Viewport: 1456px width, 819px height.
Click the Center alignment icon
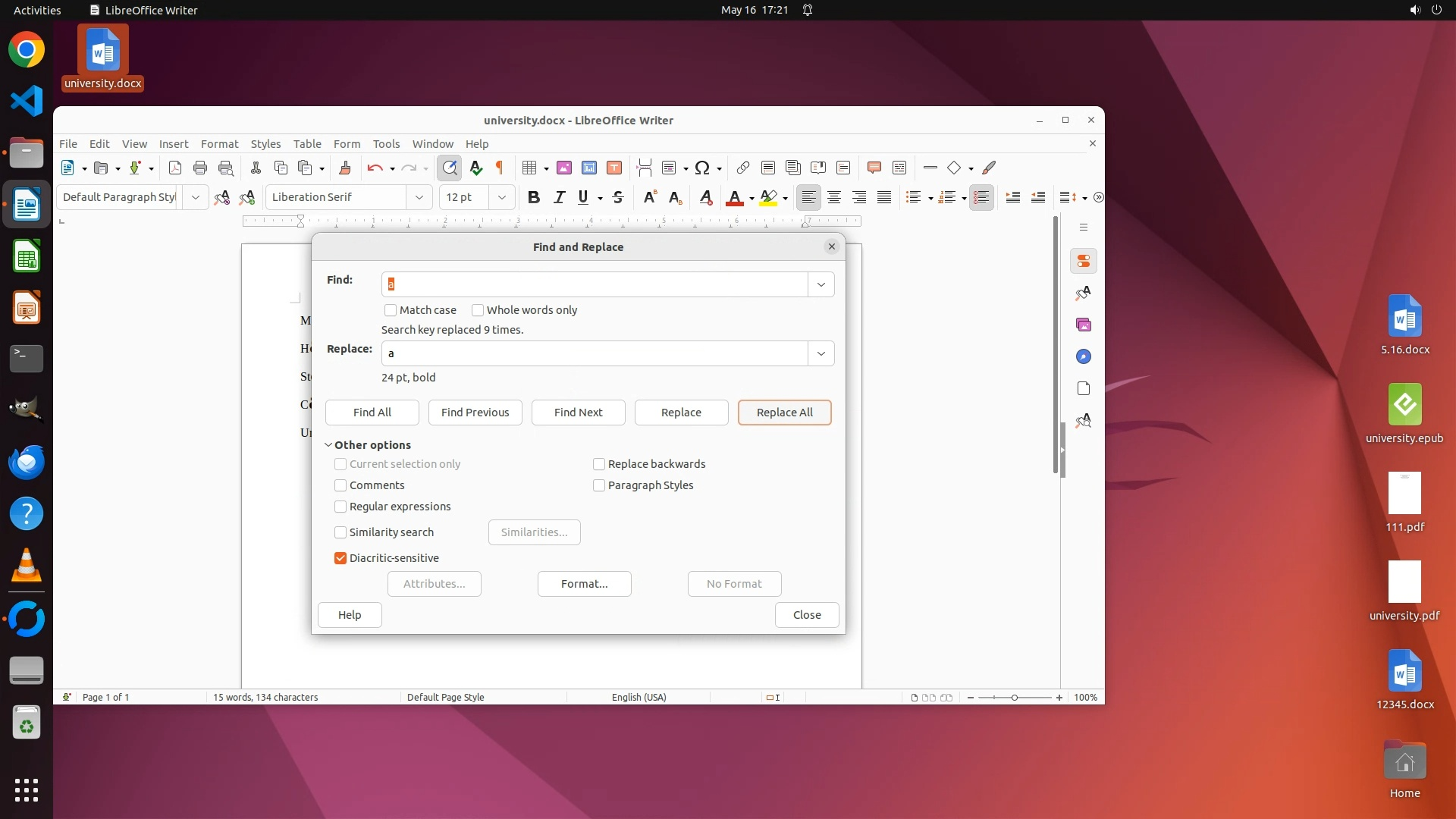pyautogui.click(x=834, y=197)
